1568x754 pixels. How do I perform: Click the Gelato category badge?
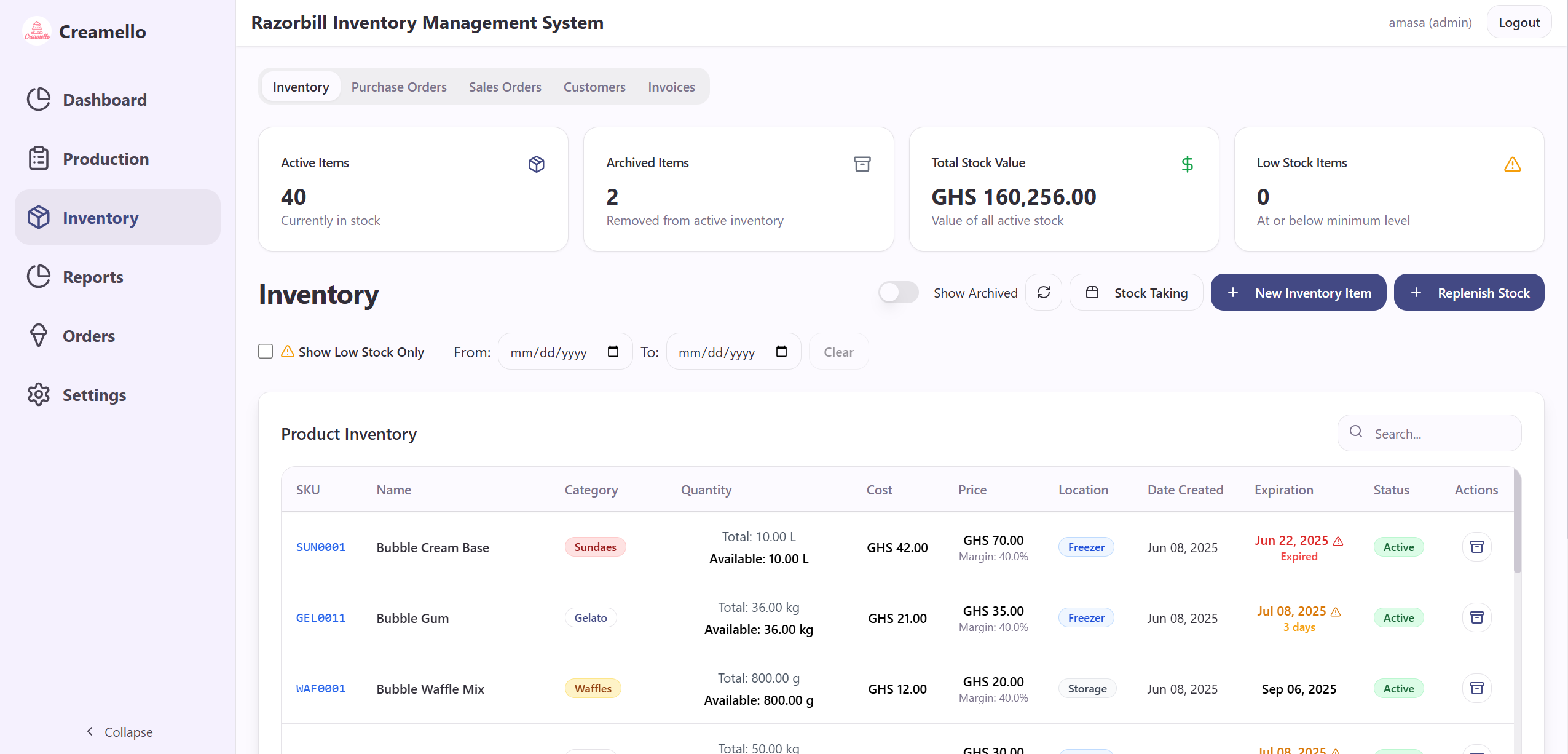point(591,617)
